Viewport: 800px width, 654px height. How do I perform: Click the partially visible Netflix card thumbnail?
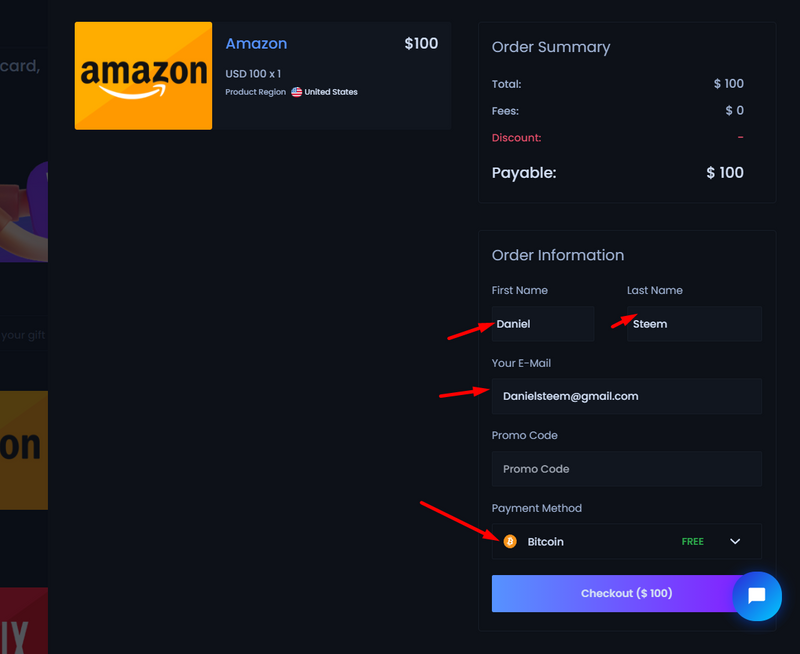coord(24,620)
